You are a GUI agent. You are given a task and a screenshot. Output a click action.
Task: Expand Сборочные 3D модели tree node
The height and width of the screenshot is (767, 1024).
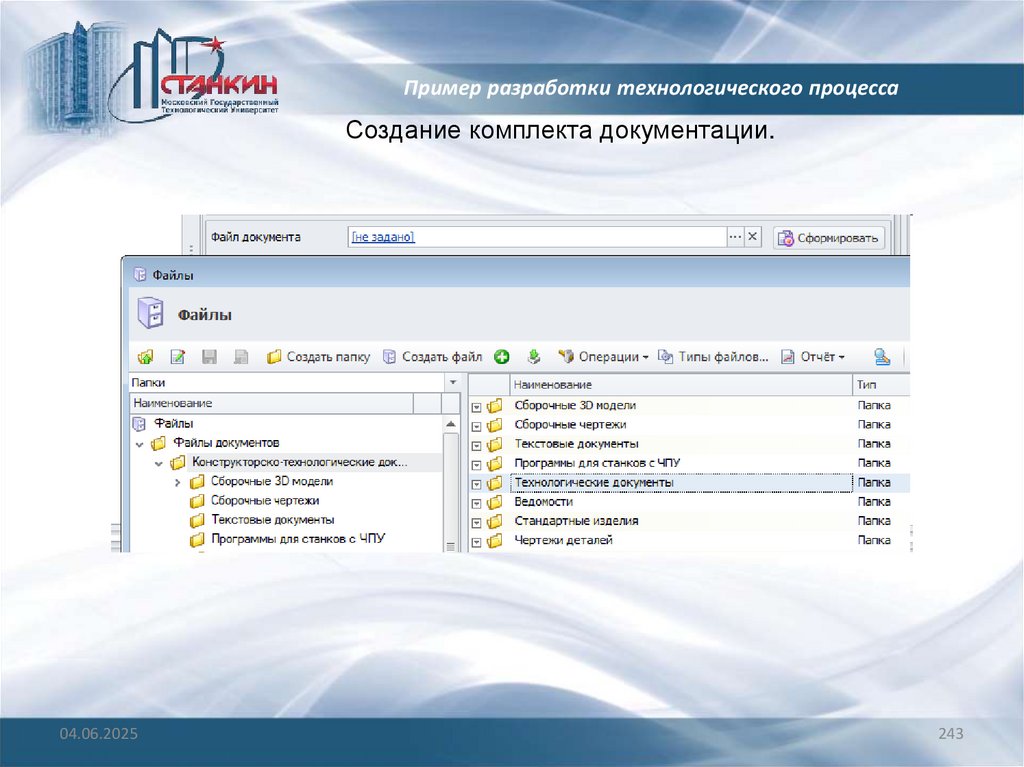click(x=177, y=482)
